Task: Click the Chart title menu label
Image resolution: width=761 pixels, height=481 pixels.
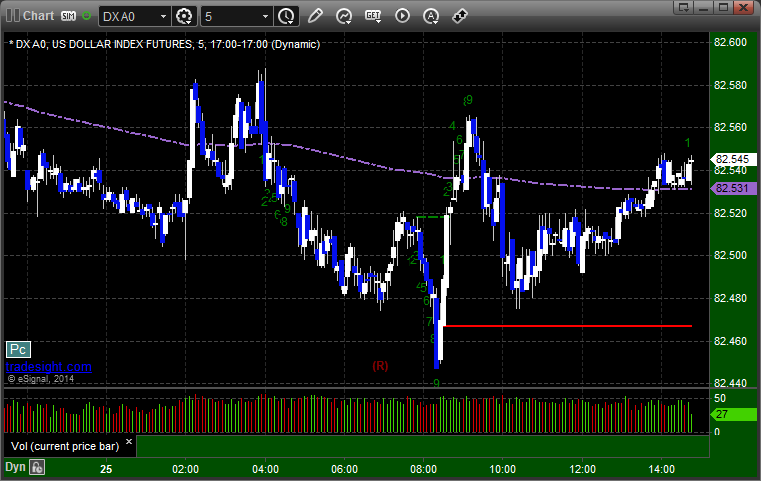Action: click(x=38, y=16)
